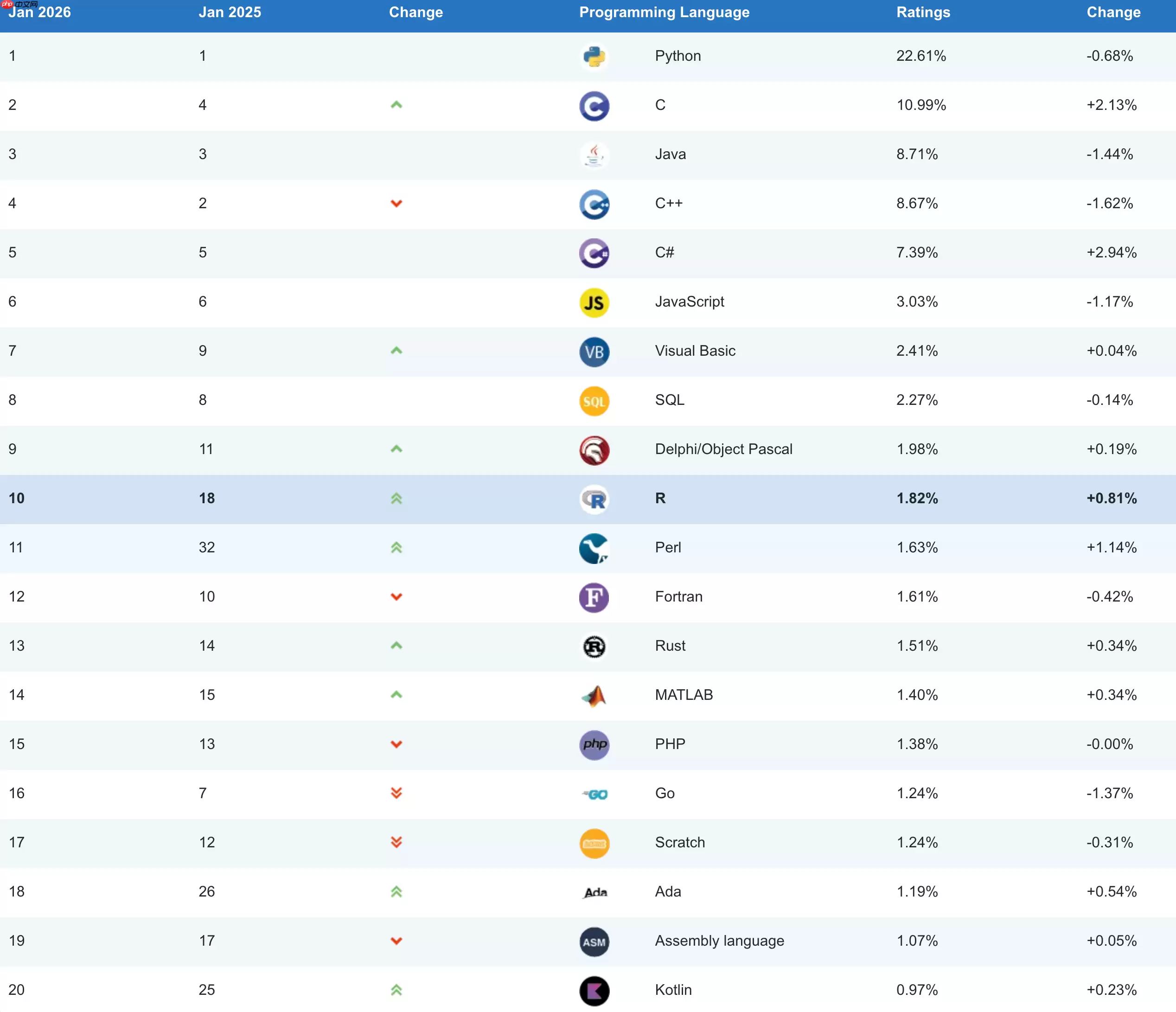Click the Delphi/Object Pascal language name
1176x1012 pixels.
(723, 449)
